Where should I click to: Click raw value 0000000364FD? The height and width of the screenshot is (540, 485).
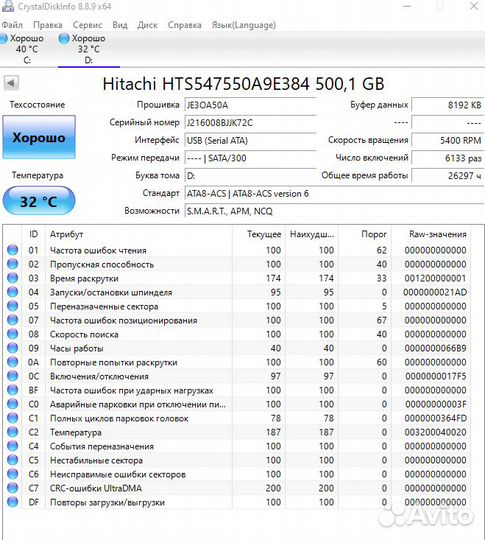coord(436,418)
